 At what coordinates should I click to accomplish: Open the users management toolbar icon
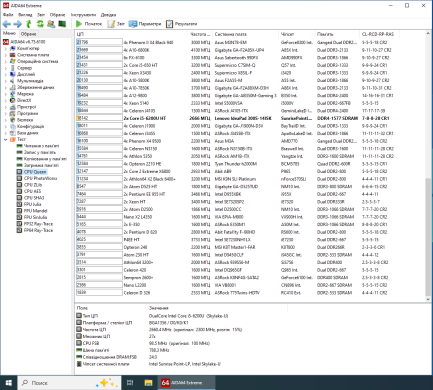[51, 24]
